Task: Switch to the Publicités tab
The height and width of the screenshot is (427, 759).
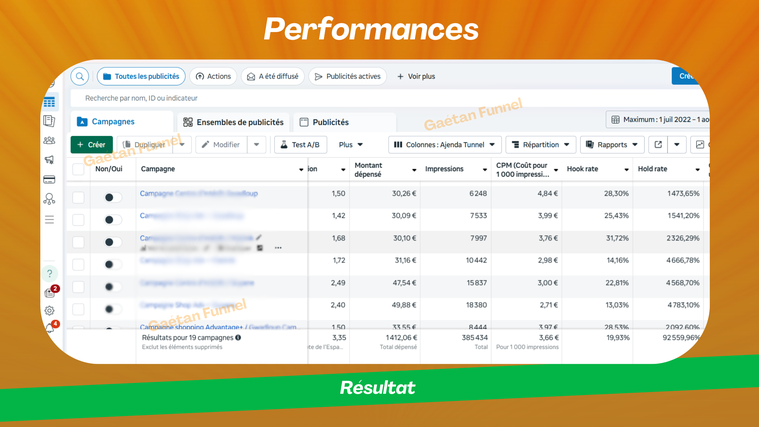Action: [345, 122]
